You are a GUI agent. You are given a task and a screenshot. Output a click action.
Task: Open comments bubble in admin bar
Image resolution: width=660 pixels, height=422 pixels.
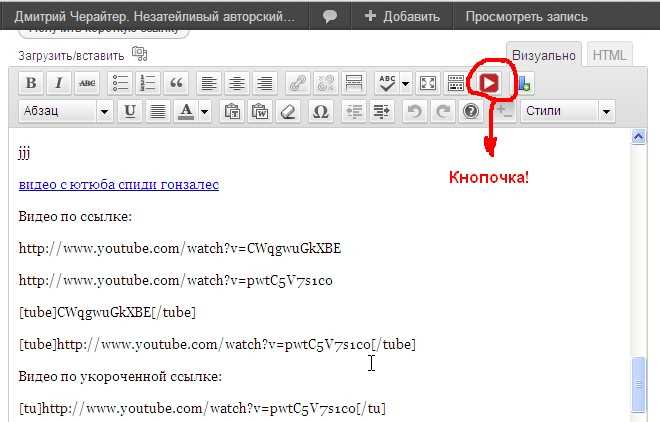(x=330, y=16)
